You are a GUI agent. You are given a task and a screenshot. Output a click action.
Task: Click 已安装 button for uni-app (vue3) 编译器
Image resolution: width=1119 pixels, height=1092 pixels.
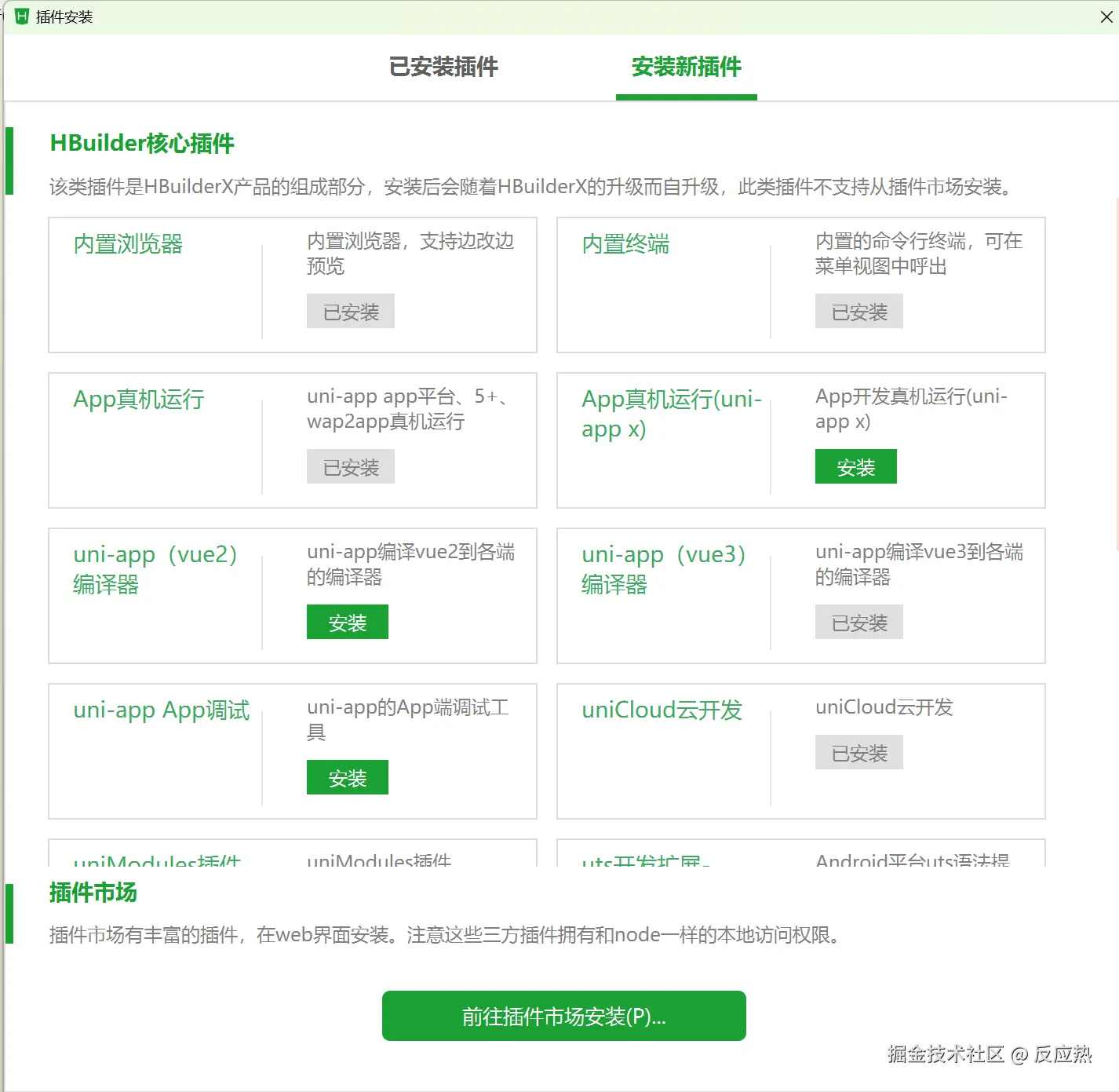click(858, 622)
